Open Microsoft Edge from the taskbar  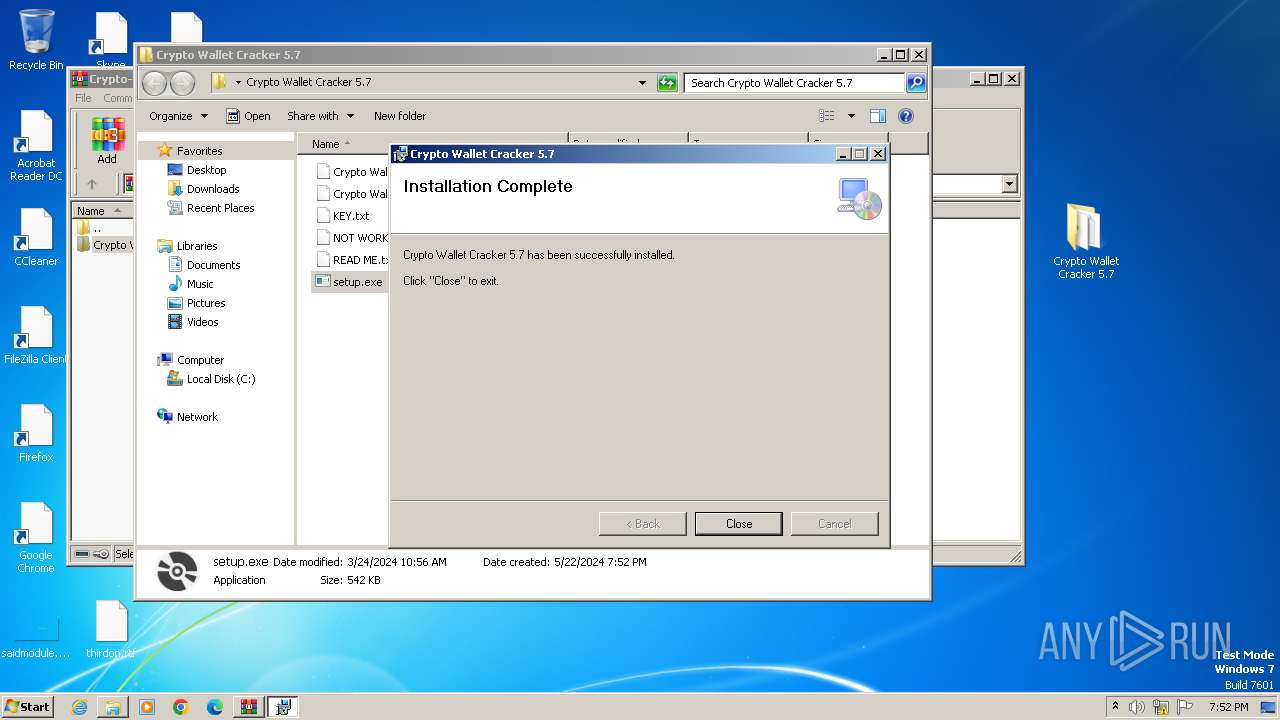click(x=215, y=707)
